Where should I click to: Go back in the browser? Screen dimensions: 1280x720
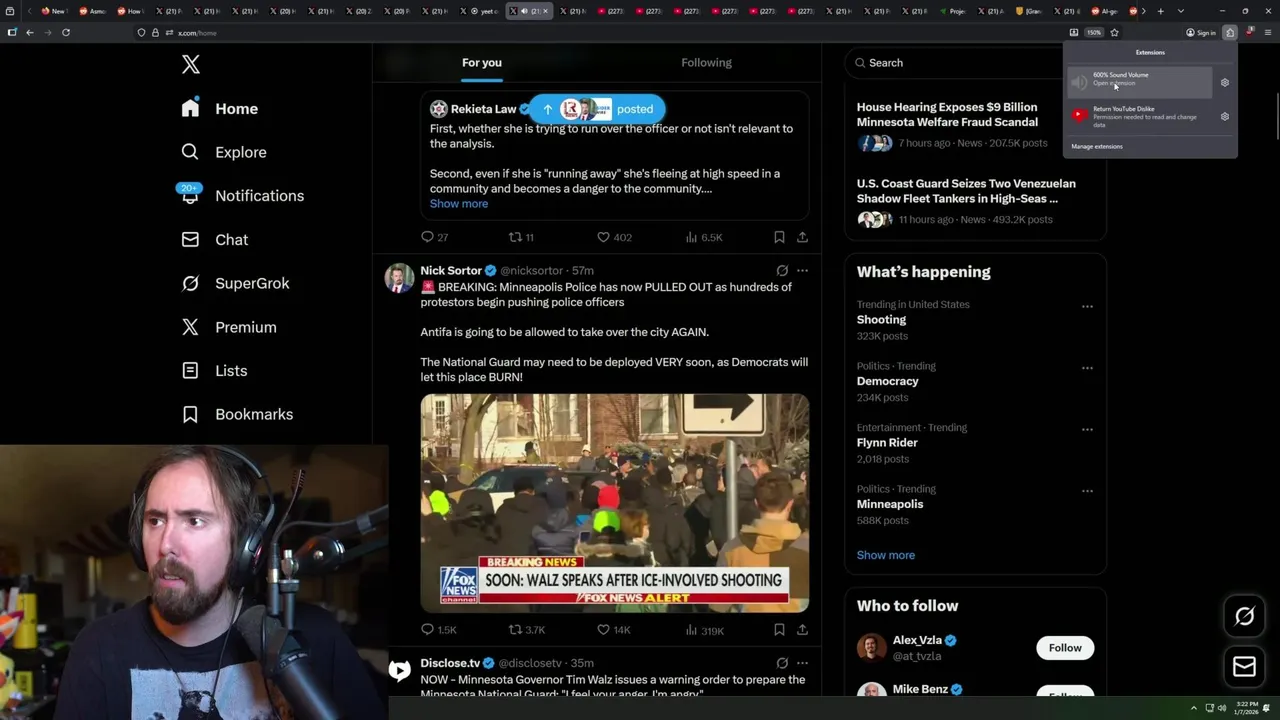pyautogui.click(x=30, y=32)
